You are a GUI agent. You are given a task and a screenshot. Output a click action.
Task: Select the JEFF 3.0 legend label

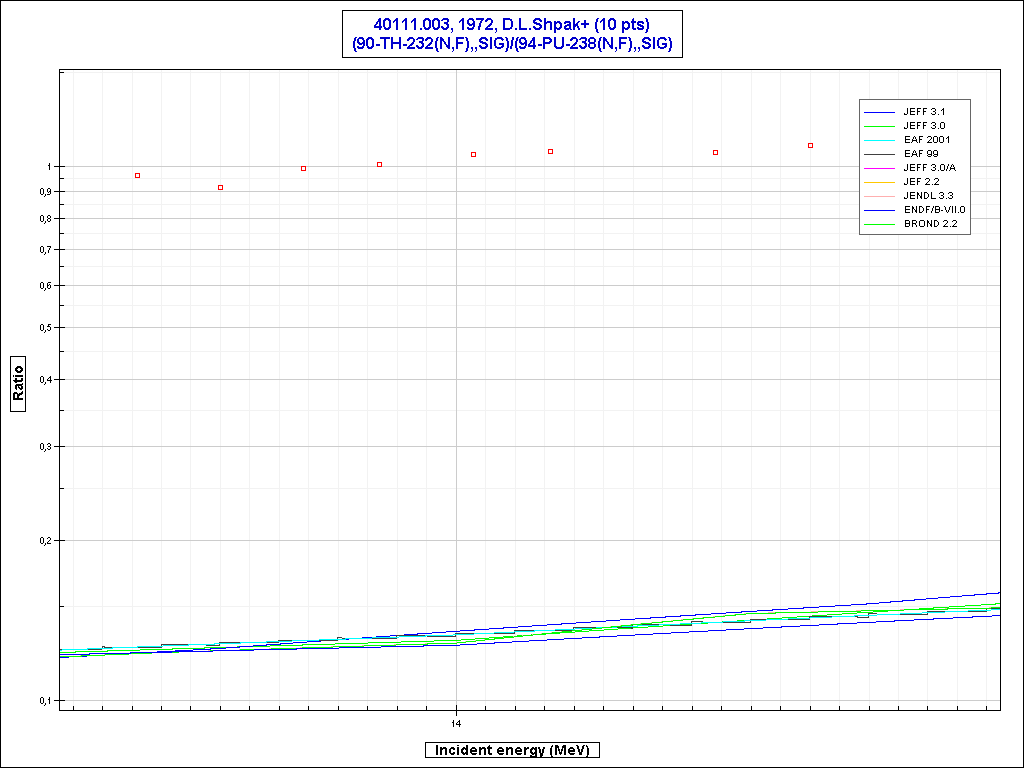(923, 126)
